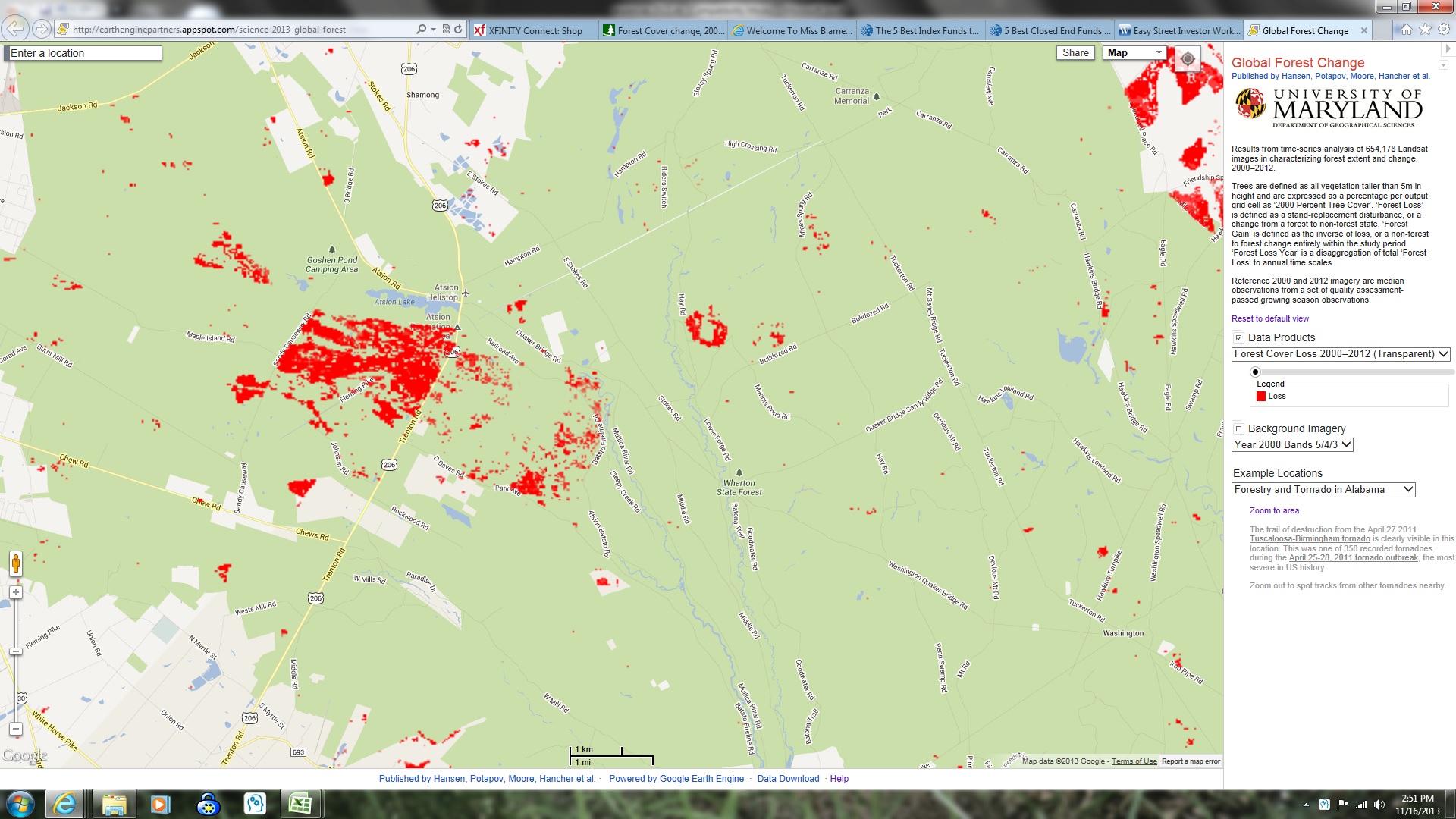Click Report a map error link
The width and height of the screenshot is (1456, 819).
click(x=1191, y=761)
